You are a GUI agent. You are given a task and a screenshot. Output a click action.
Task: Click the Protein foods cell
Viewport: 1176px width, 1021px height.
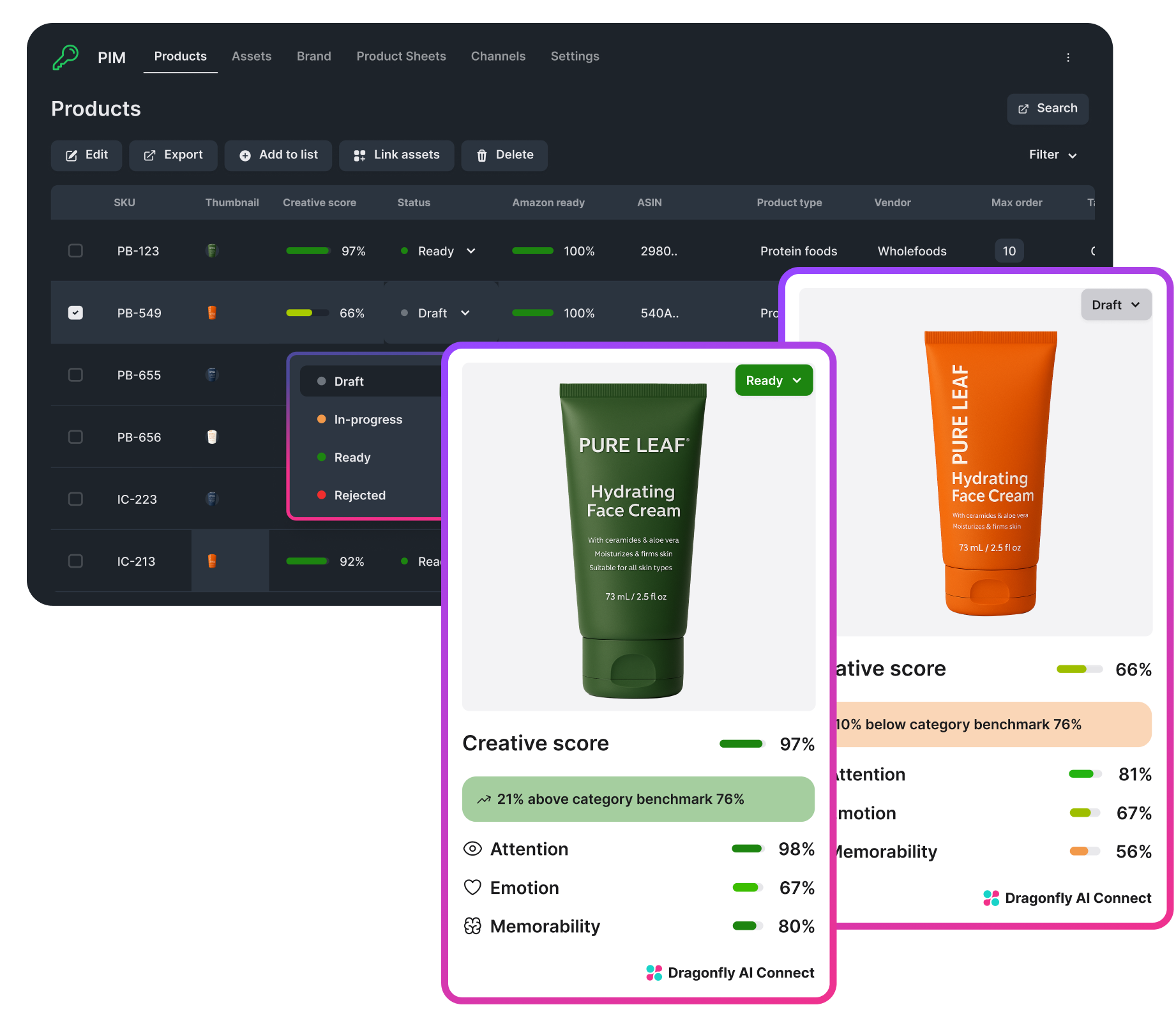click(x=799, y=251)
